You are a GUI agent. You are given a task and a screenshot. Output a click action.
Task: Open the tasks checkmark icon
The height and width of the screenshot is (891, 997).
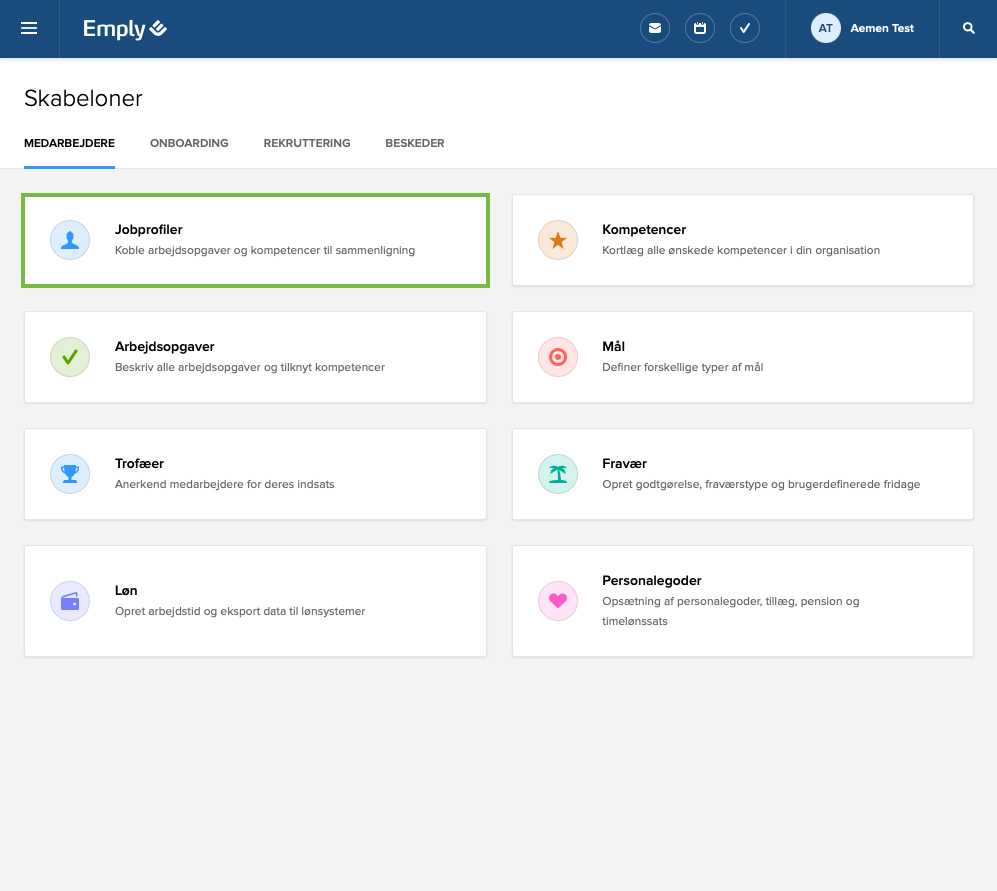click(x=745, y=28)
